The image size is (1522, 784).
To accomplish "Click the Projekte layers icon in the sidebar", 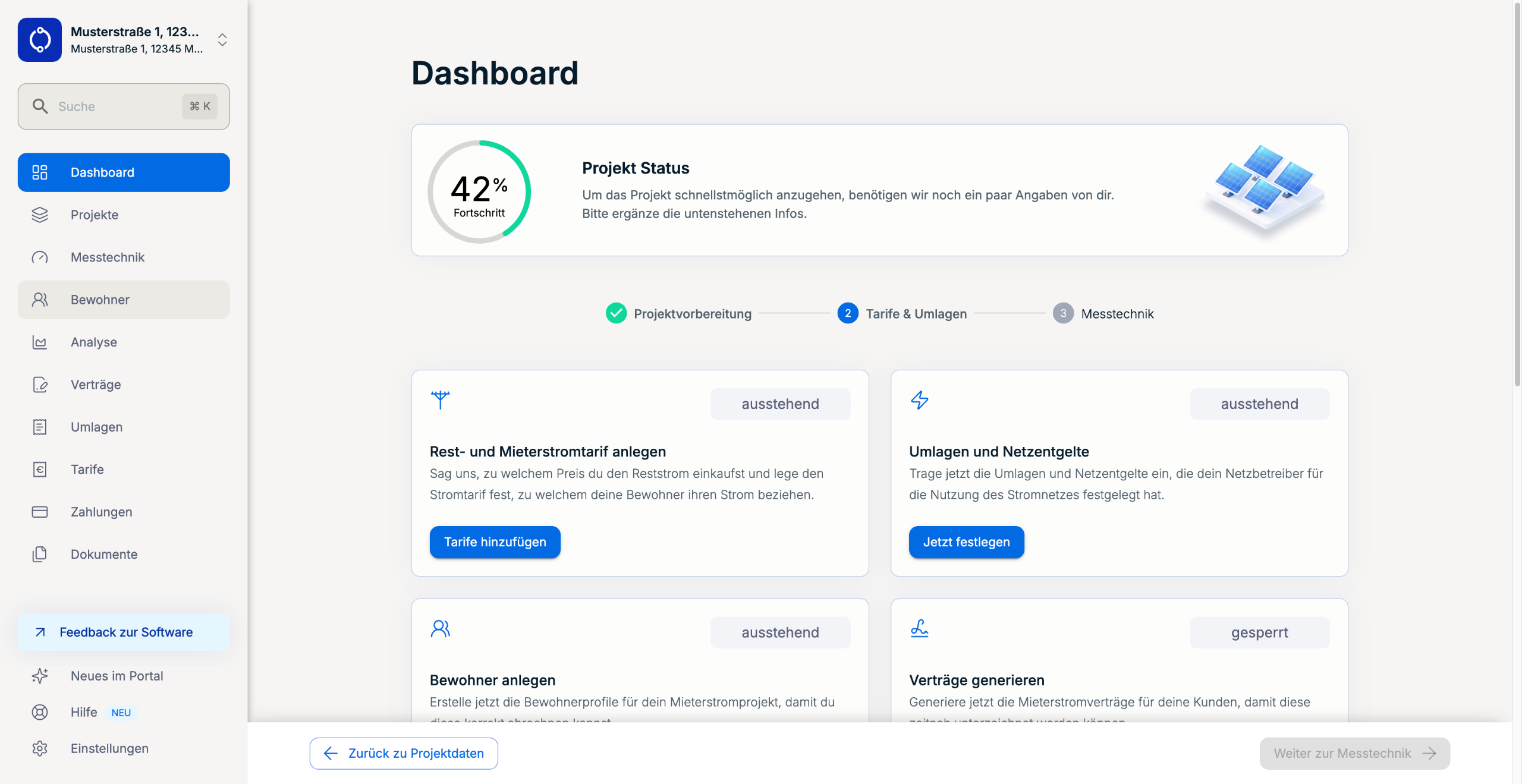I will pos(40,215).
